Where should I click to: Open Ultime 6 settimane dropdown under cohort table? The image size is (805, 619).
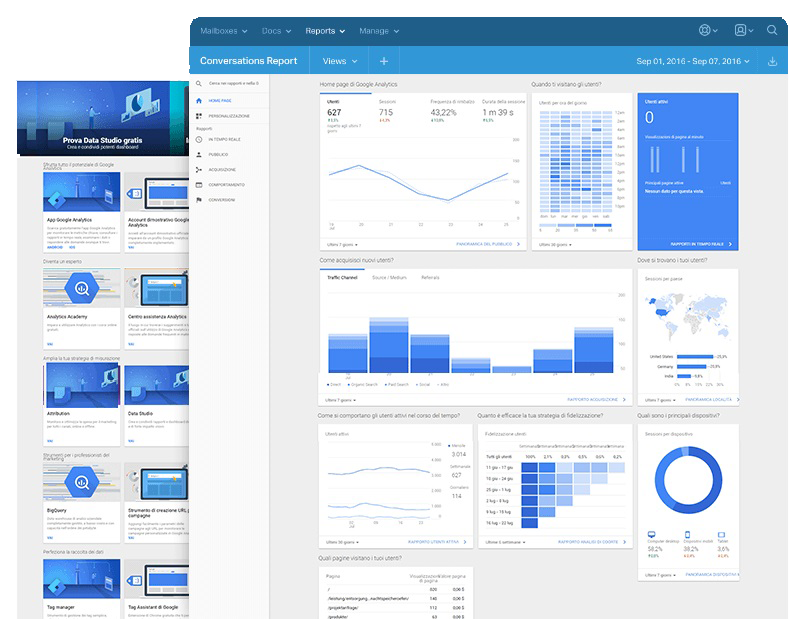point(506,542)
